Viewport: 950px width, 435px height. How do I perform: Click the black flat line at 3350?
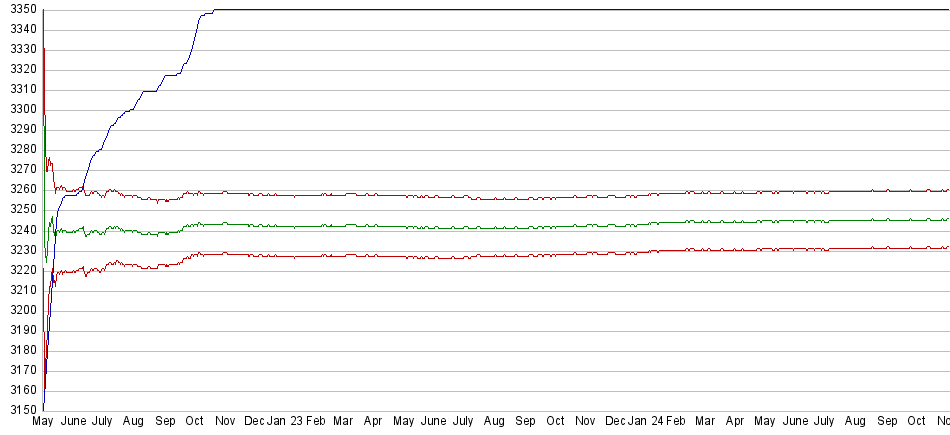click(600, 10)
